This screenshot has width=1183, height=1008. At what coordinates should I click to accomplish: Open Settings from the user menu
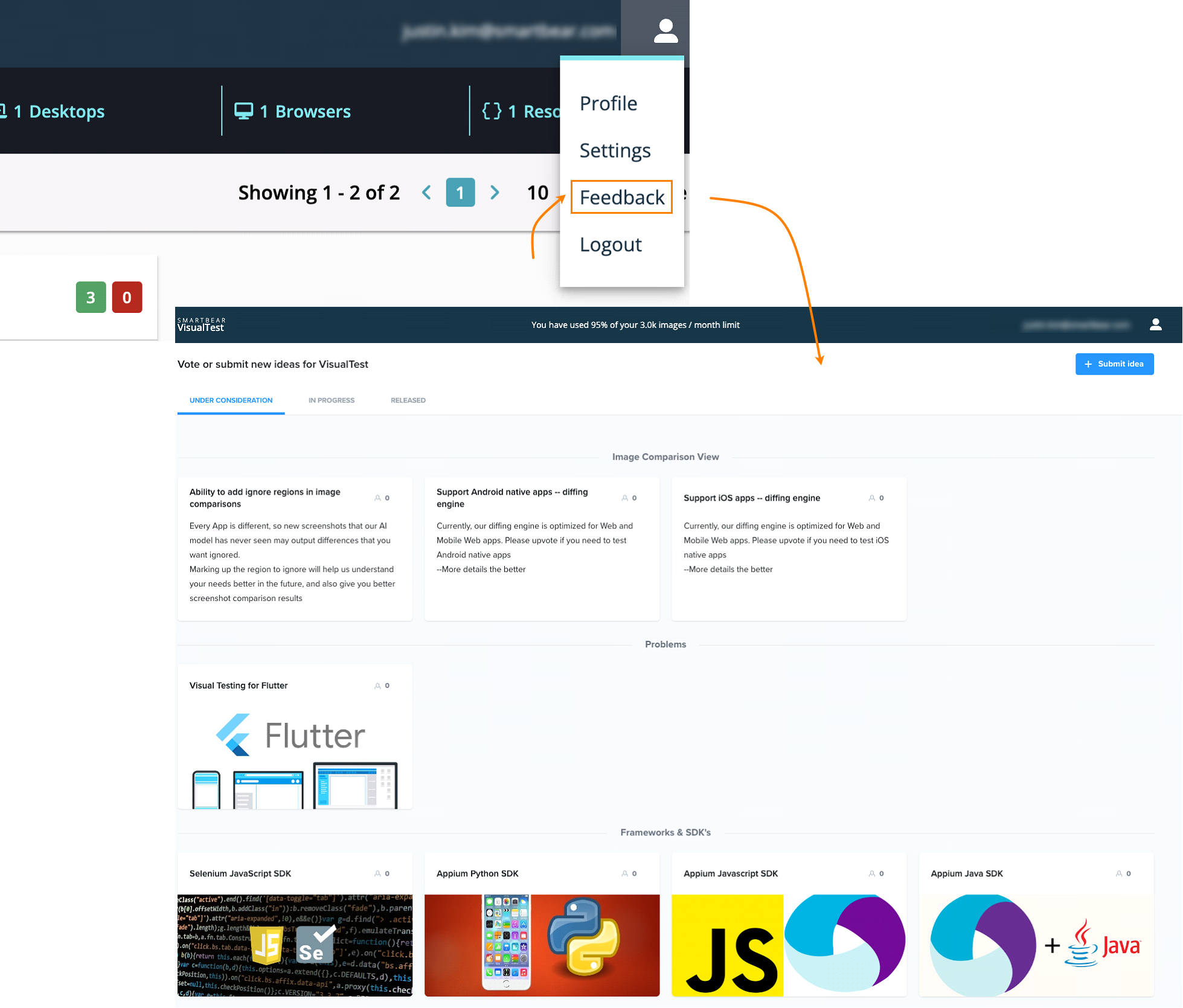coord(615,150)
